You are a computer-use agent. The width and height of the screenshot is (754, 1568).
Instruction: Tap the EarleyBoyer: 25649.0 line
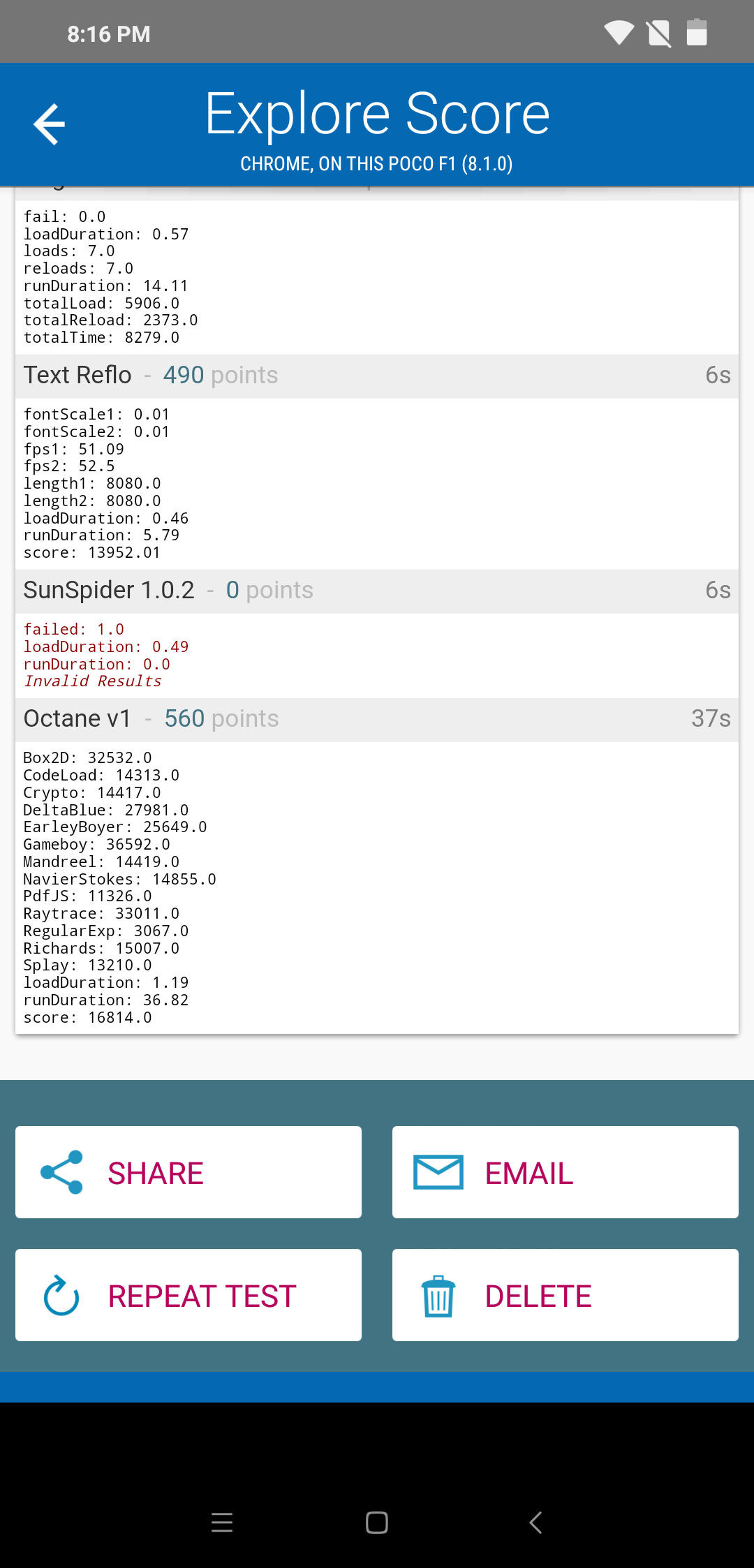pos(115,827)
